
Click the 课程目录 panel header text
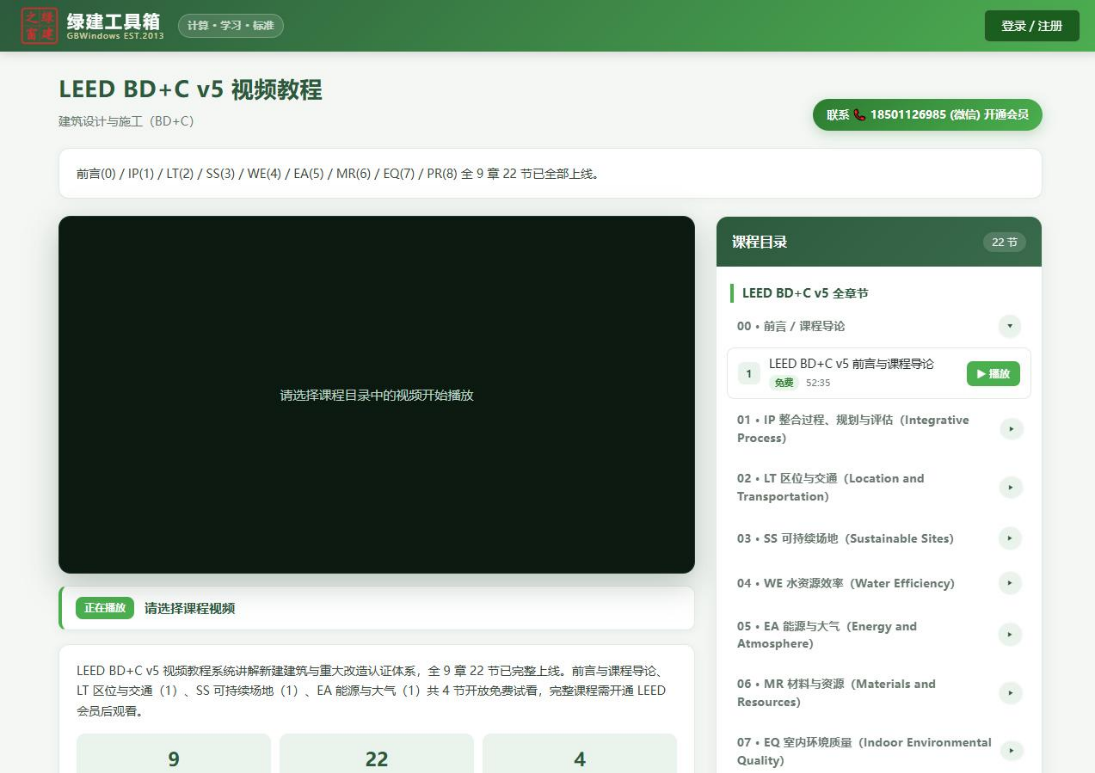pos(759,242)
